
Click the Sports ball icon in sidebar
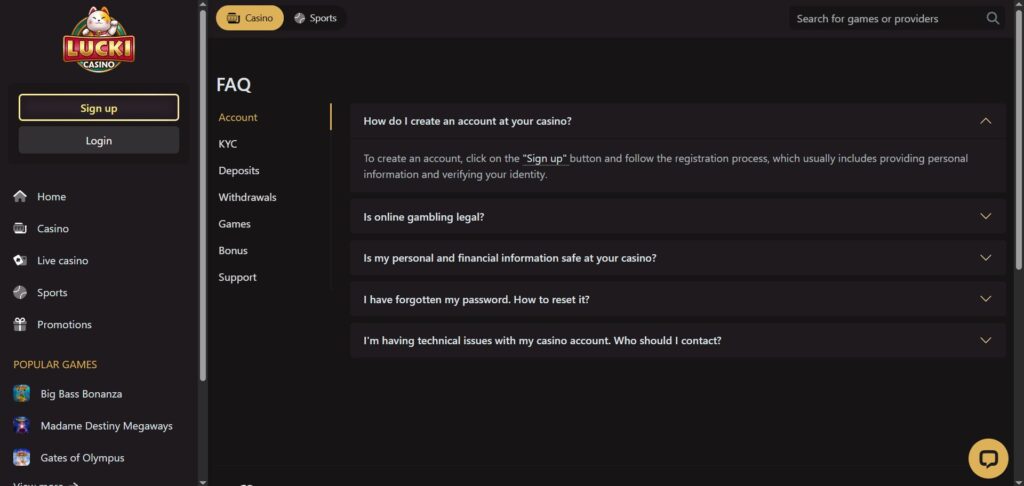[20, 293]
